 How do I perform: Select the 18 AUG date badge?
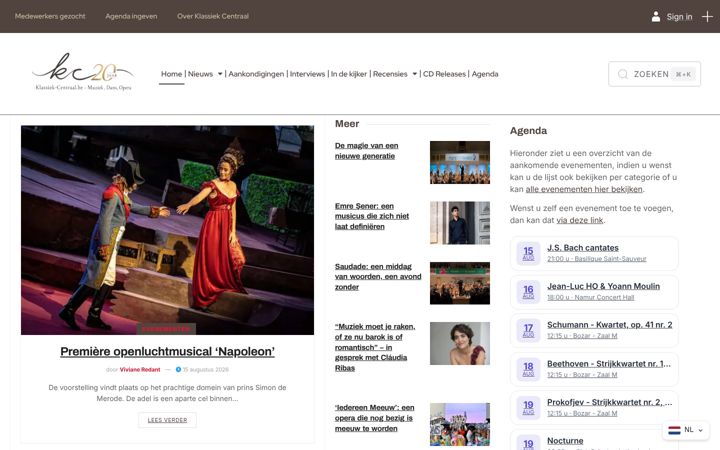[528, 369]
